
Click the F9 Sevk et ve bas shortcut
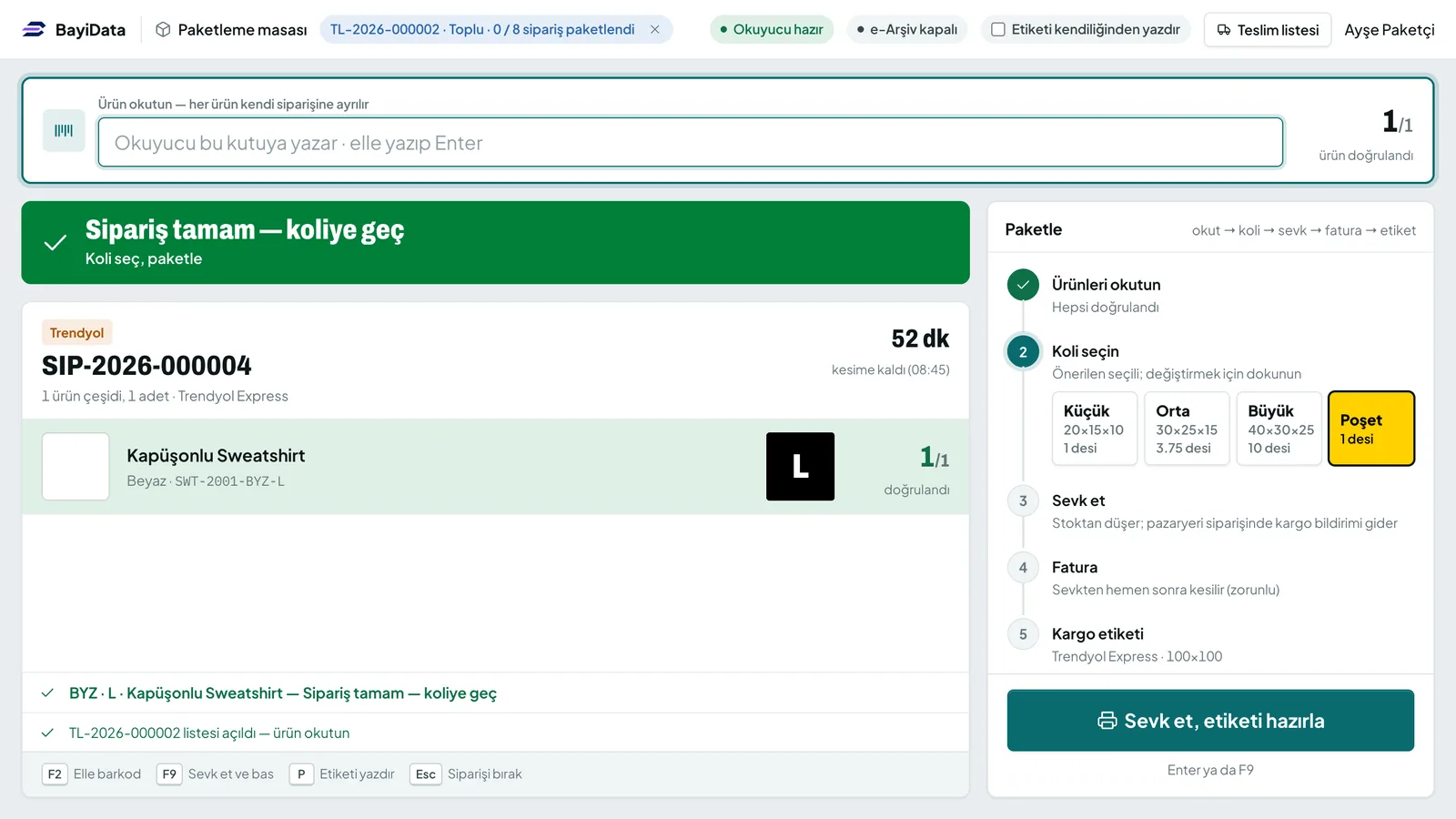[x=216, y=774]
